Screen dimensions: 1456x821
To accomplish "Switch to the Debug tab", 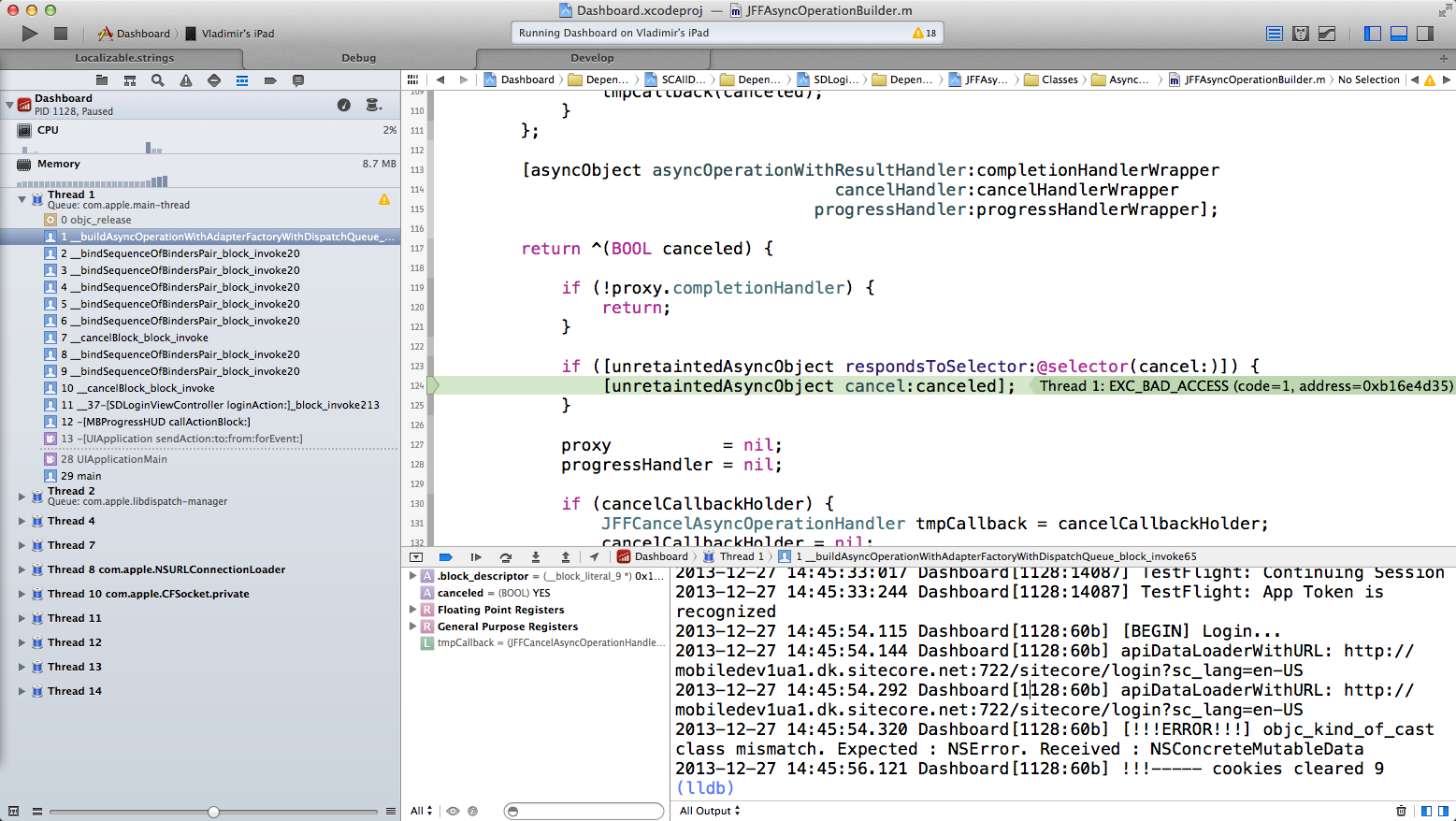I will 358,57.
